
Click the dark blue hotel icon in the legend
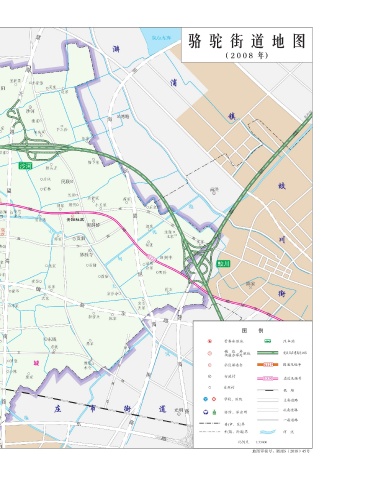[x=206, y=412]
